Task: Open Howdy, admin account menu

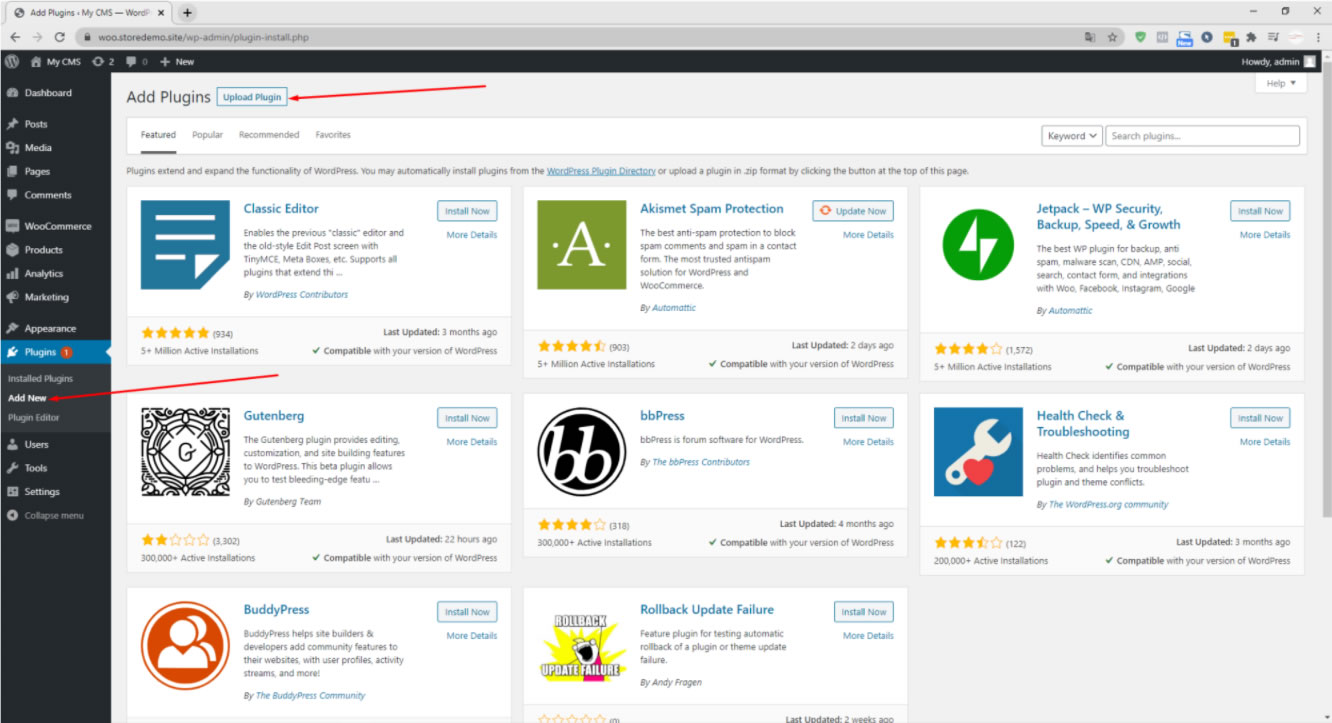Action: 1278,61
